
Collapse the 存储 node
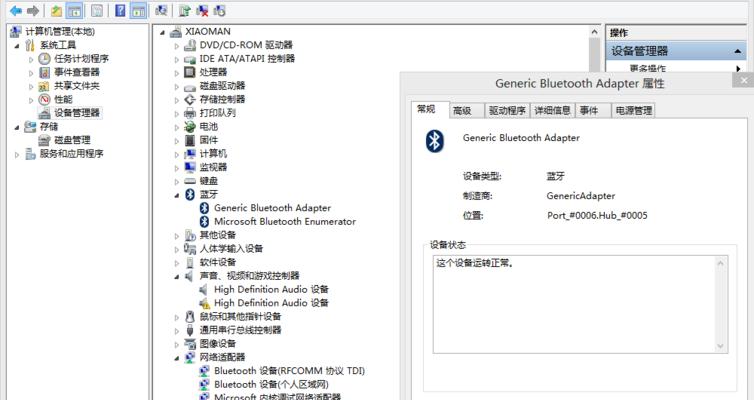tap(17, 127)
